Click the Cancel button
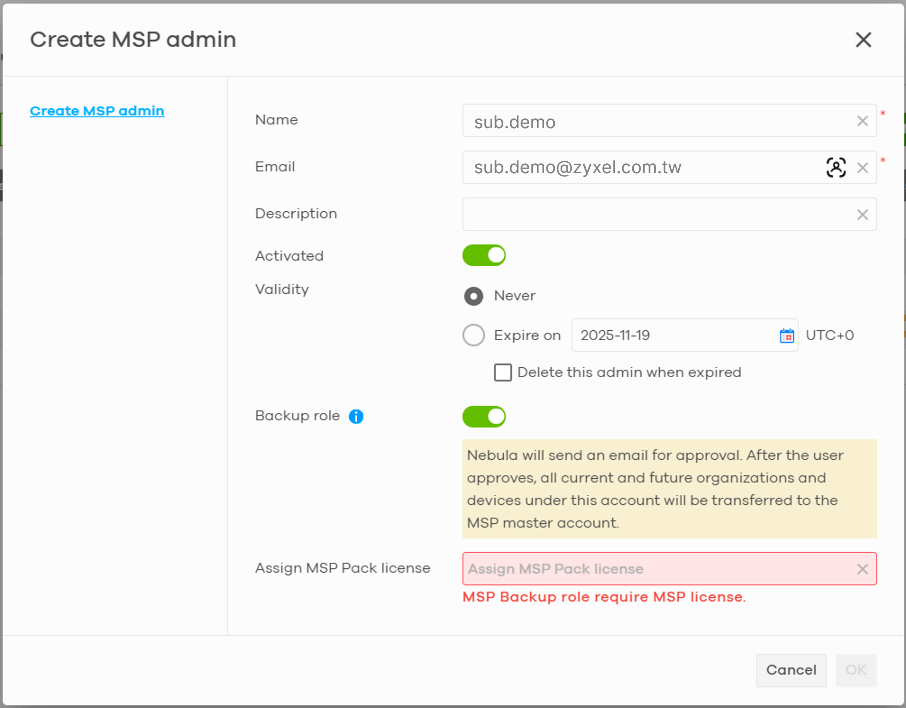906x708 pixels. (791, 670)
